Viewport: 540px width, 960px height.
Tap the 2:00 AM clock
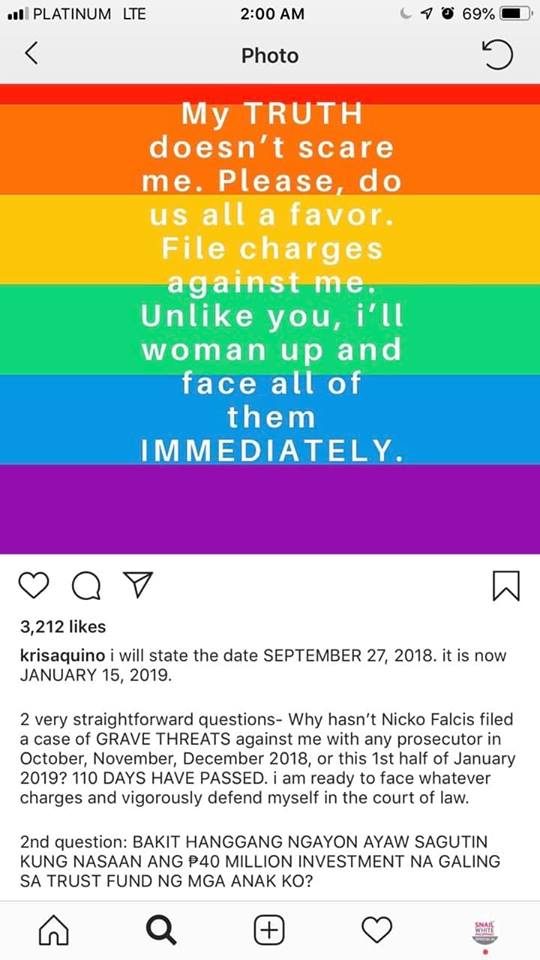(273, 14)
